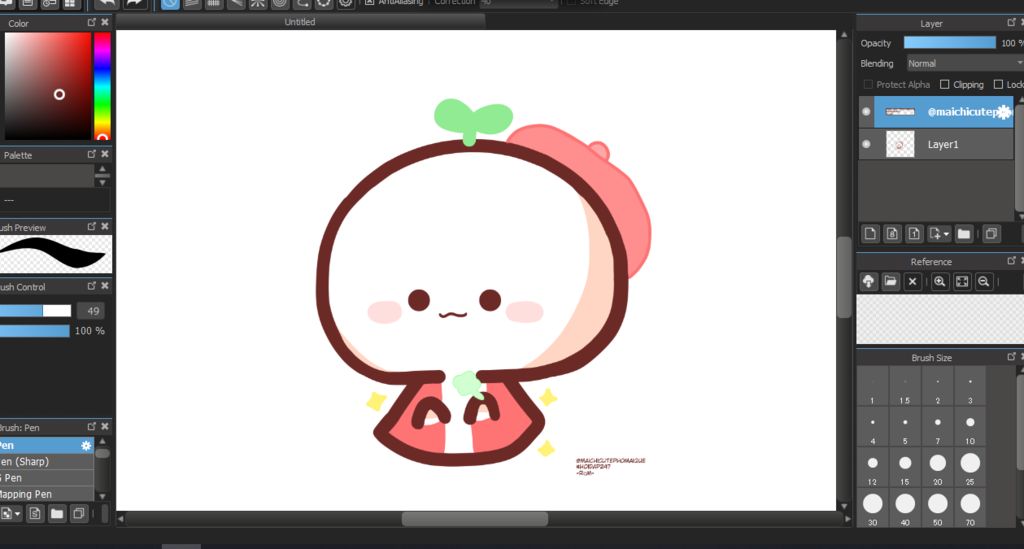This screenshot has width=1024, height=549.
Task: Click the brush size value field 49
Action: [x=93, y=311]
